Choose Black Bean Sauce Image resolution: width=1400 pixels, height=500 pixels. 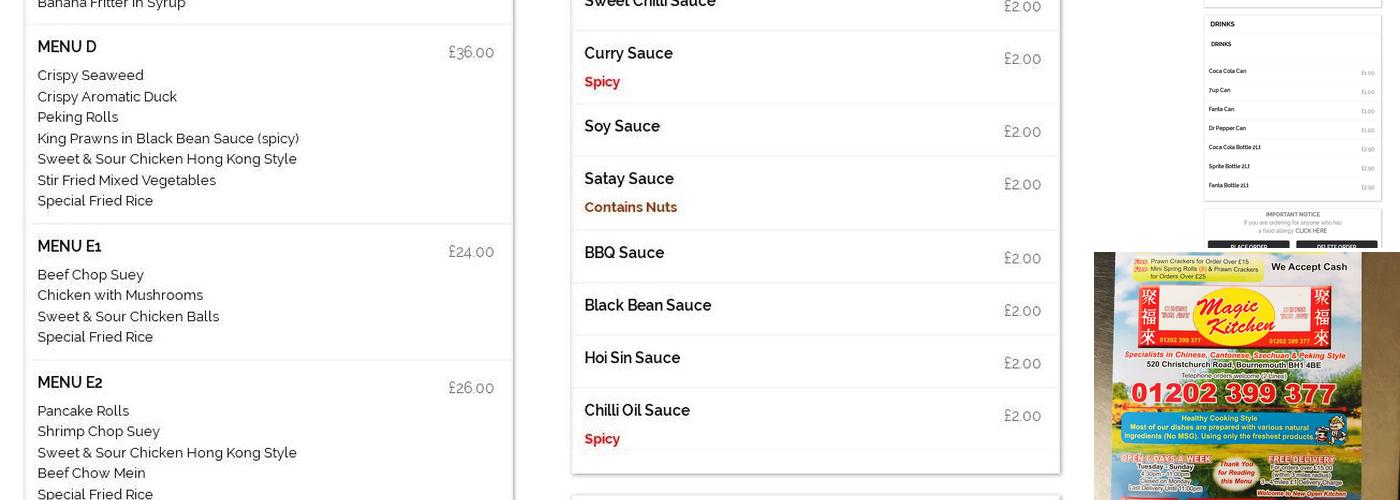pyautogui.click(x=647, y=305)
